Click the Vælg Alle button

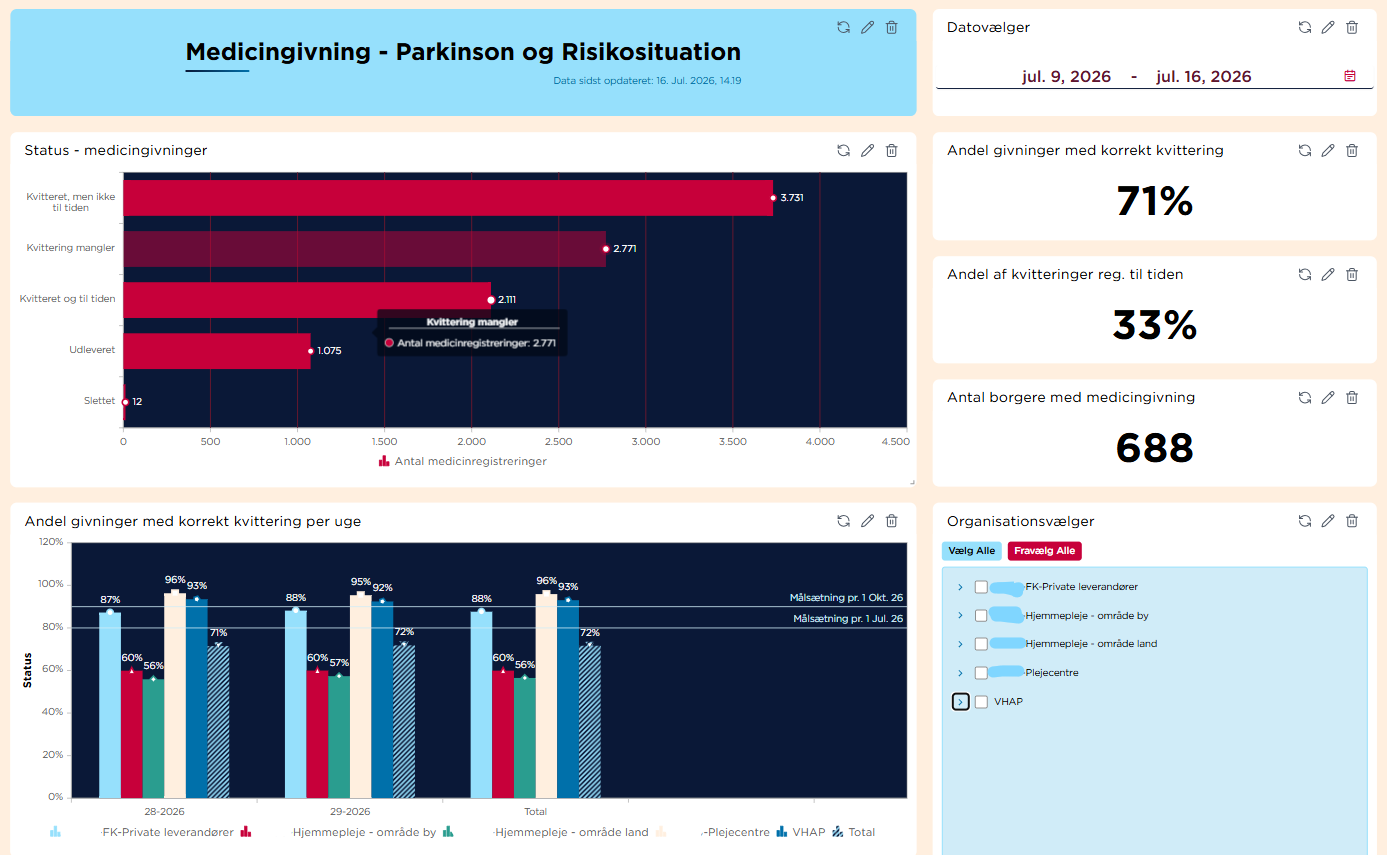point(971,551)
